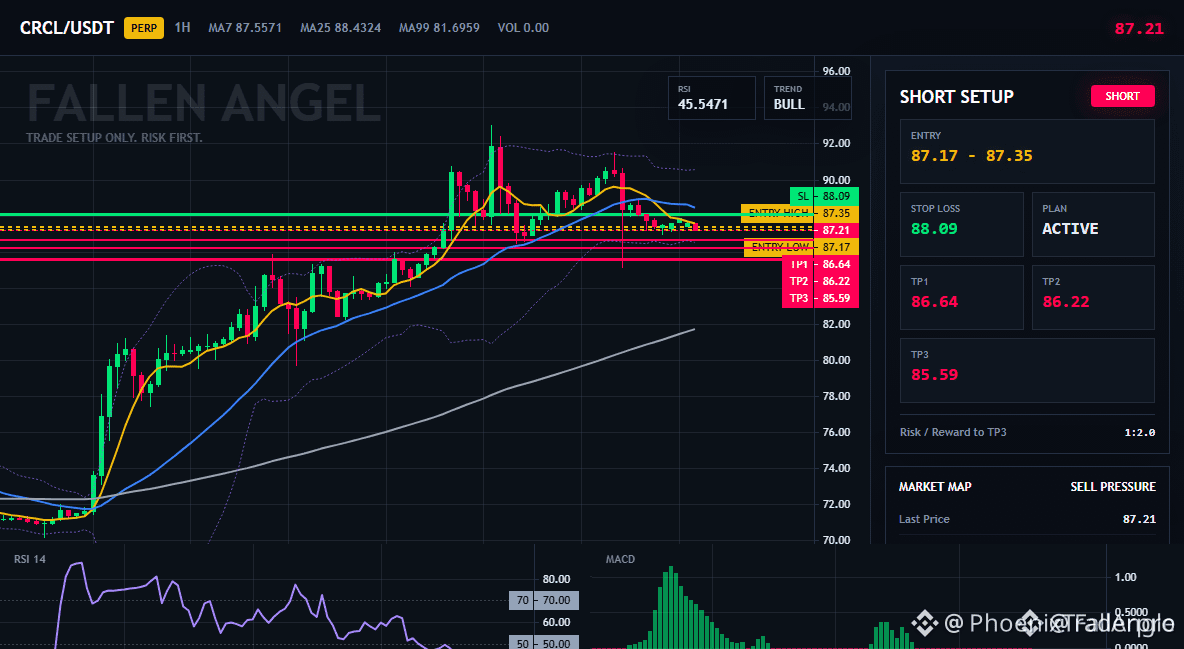The height and width of the screenshot is (649, 1184).
Task: Click the SHORT SETUP panel heading
Action: (956, 97)
